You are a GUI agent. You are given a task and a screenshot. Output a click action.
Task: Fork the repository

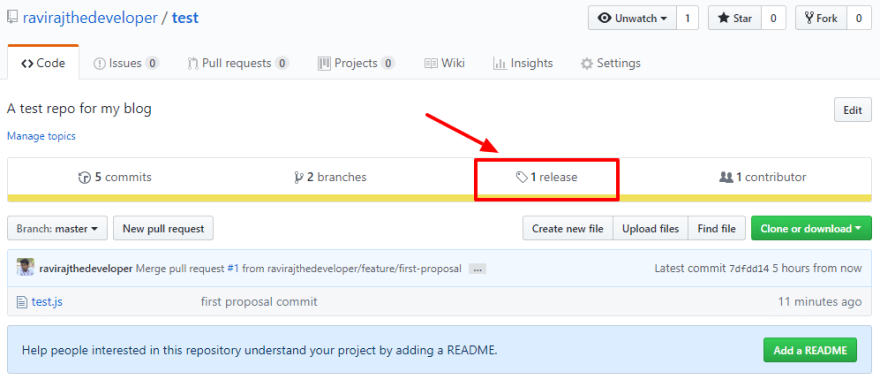point(821,18)
